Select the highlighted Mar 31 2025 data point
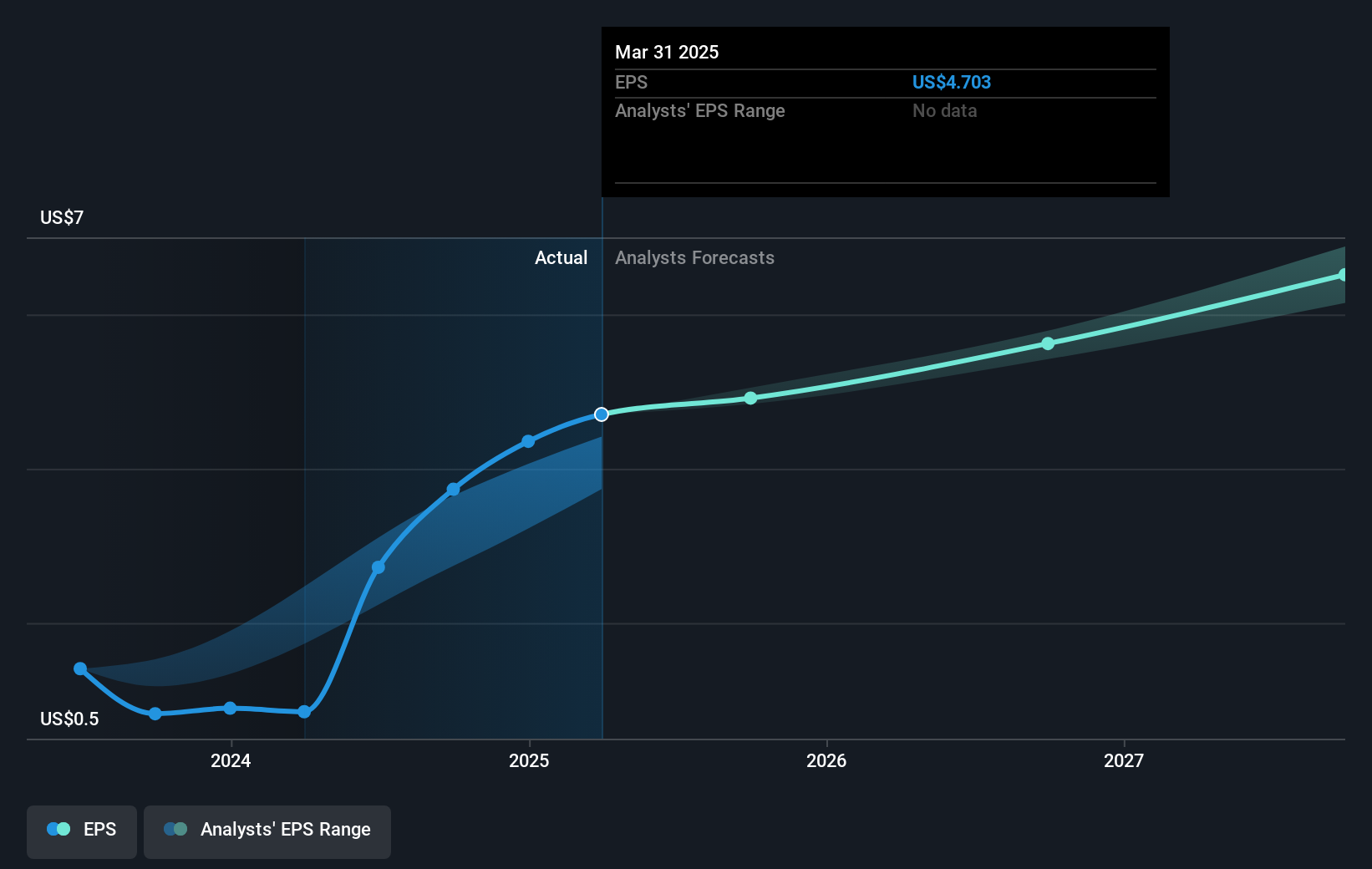Image resolution: width=1372 pixels, height=869 pixels. [602, 414]
